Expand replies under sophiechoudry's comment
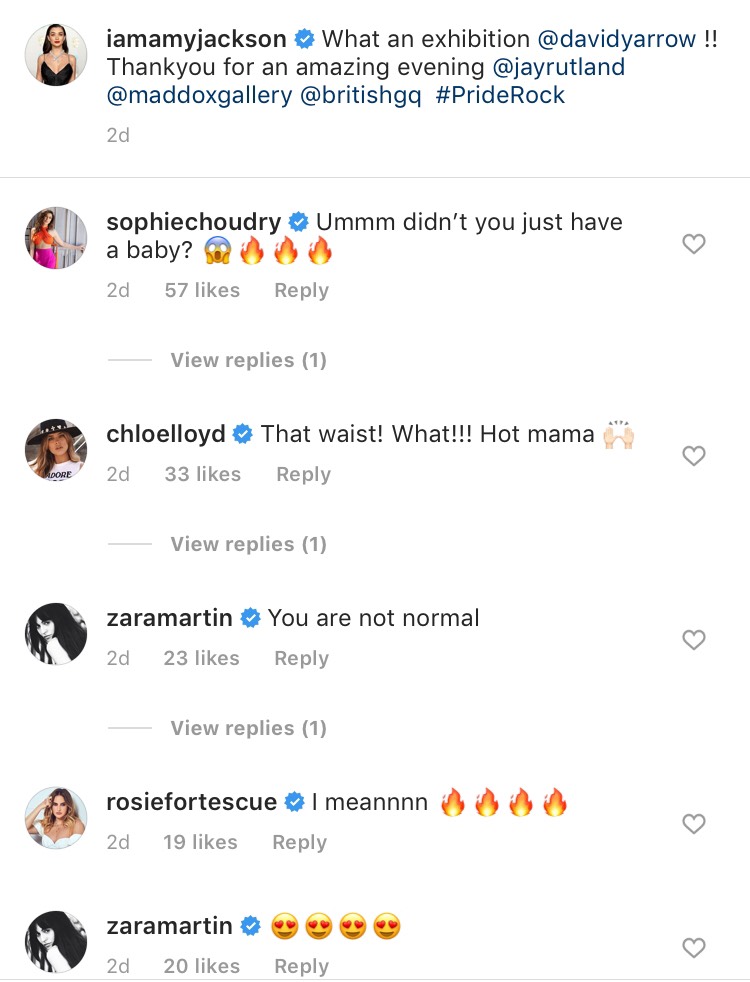Viewport: 750px width, 982px height. pos(247,359)
